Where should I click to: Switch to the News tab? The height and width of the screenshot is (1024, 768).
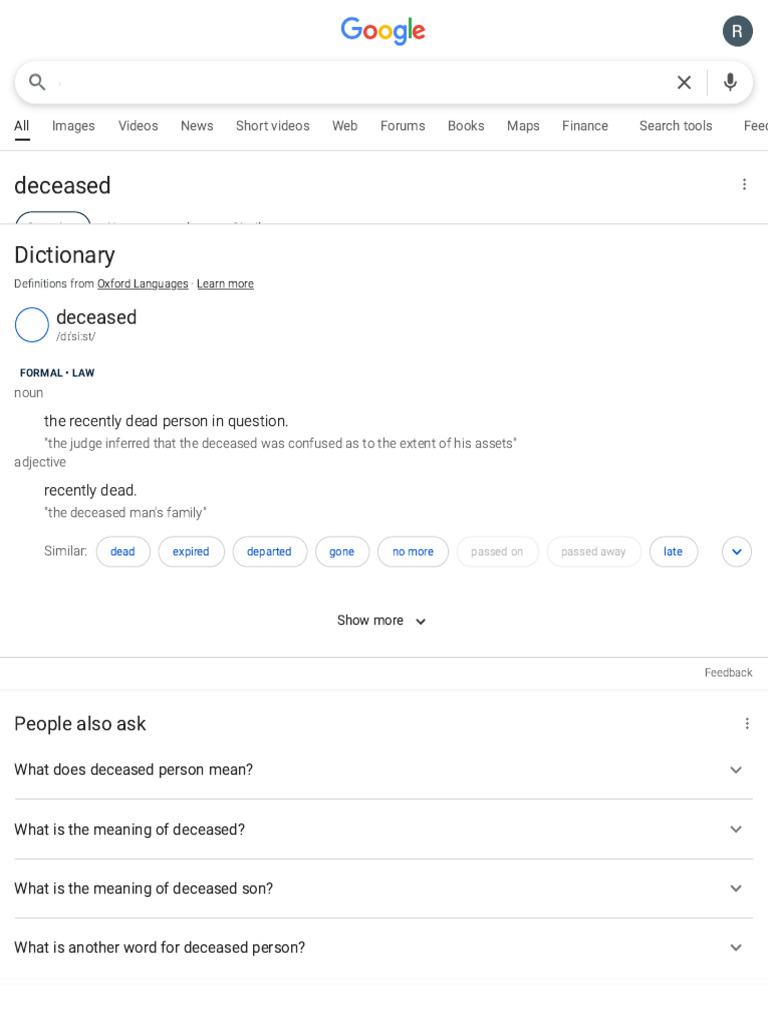pyautogui.click(x=197, y=126)
